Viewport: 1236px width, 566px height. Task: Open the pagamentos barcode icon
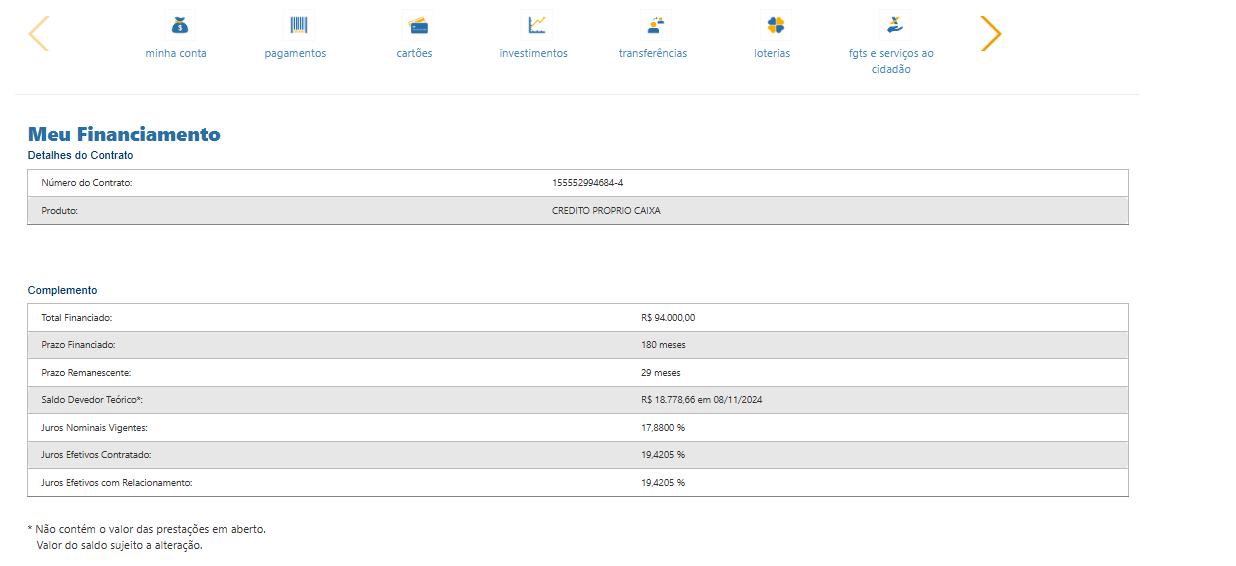tap(298, 25)
